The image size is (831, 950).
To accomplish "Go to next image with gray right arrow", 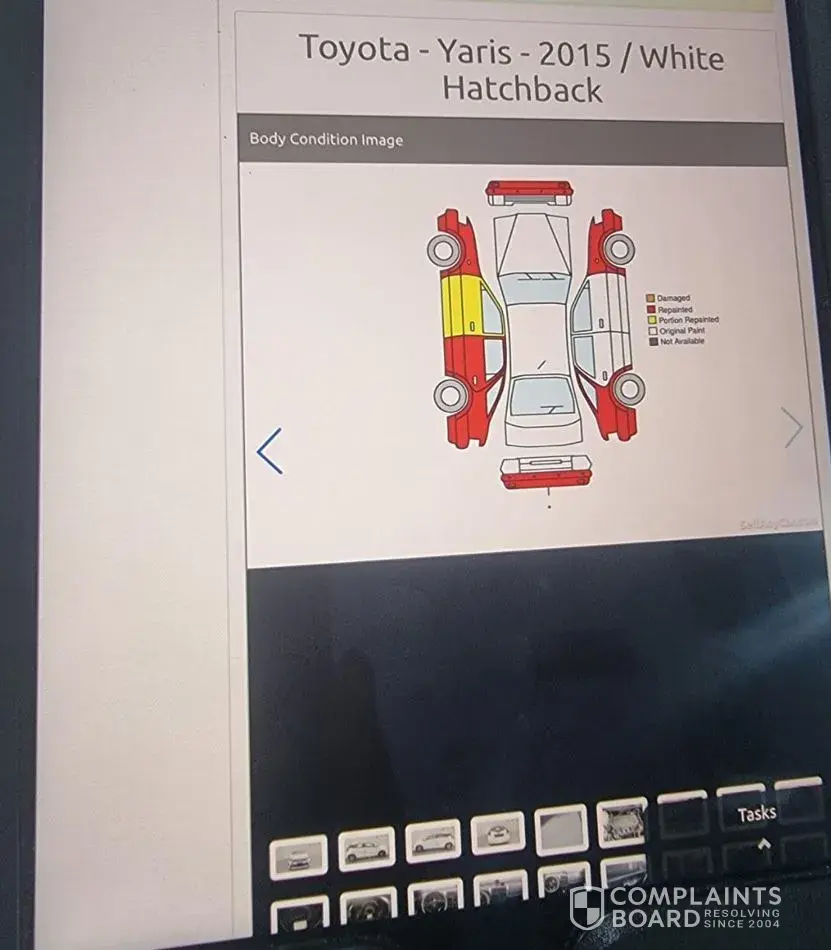I will point(792,427).
